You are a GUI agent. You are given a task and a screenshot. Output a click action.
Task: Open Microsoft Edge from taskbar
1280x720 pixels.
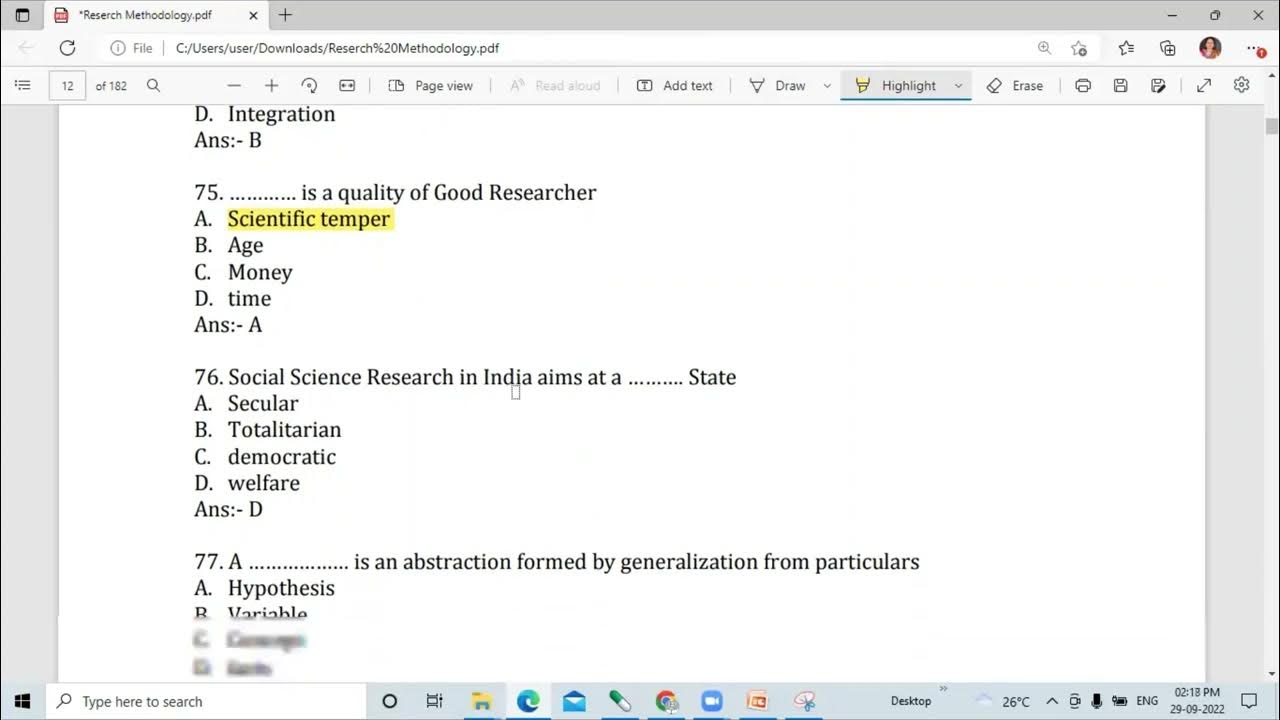(528, 701)
